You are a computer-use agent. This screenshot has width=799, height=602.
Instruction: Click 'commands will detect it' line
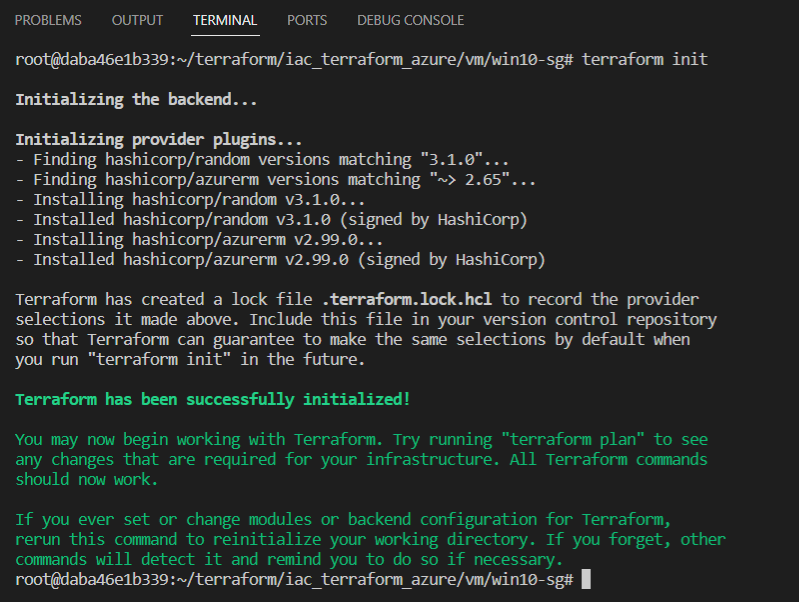(x=289, y=559)
